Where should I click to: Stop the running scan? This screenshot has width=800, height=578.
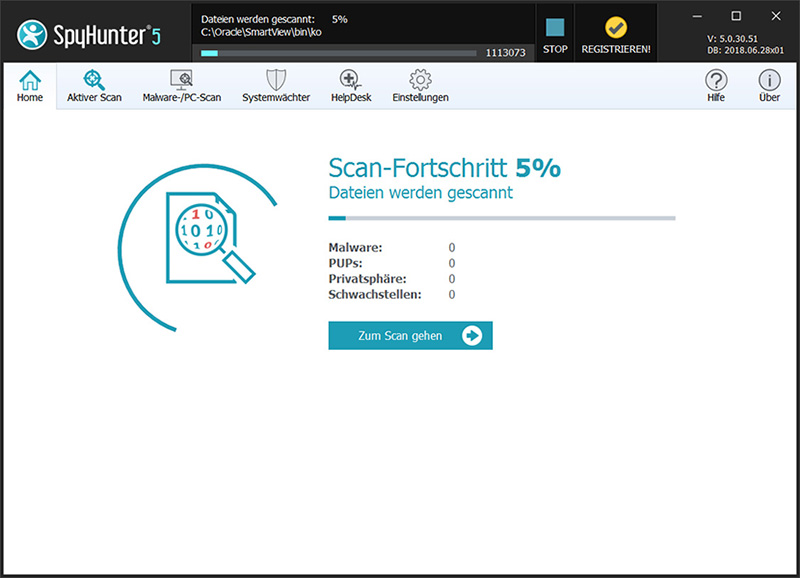coord(555,35)
